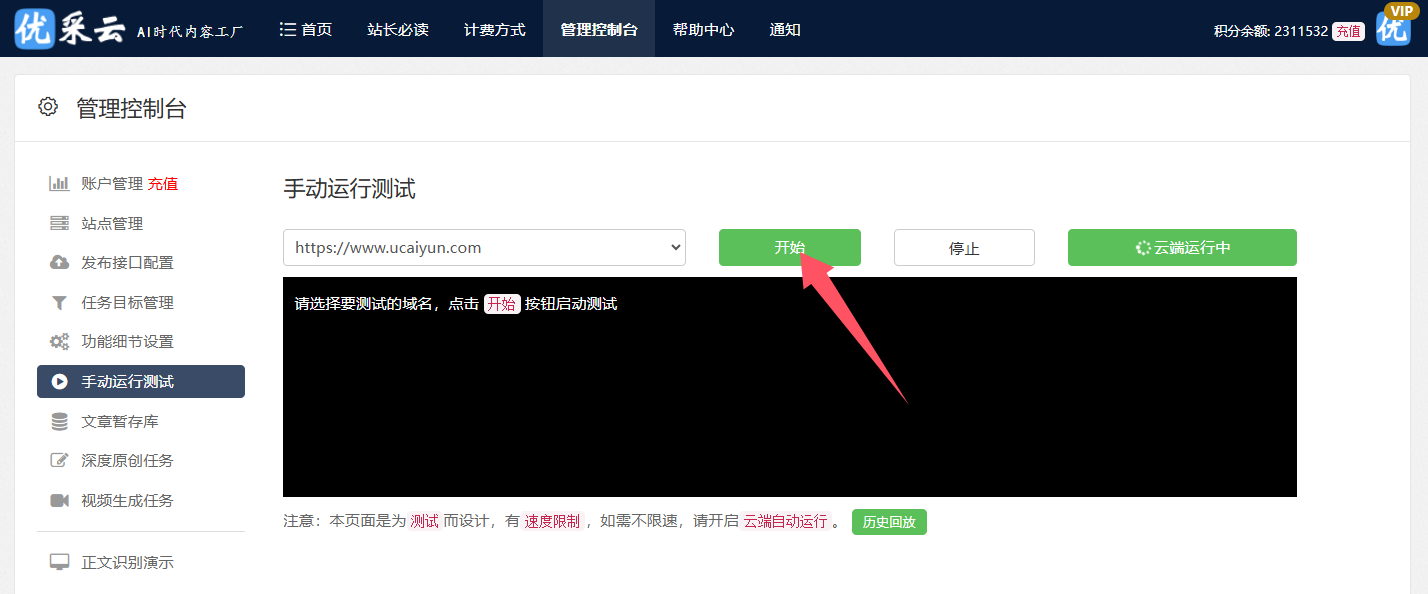Open the 首页 menu in navigation bar
Viewport: 1428px width, 594px height.
pos(305,30)
